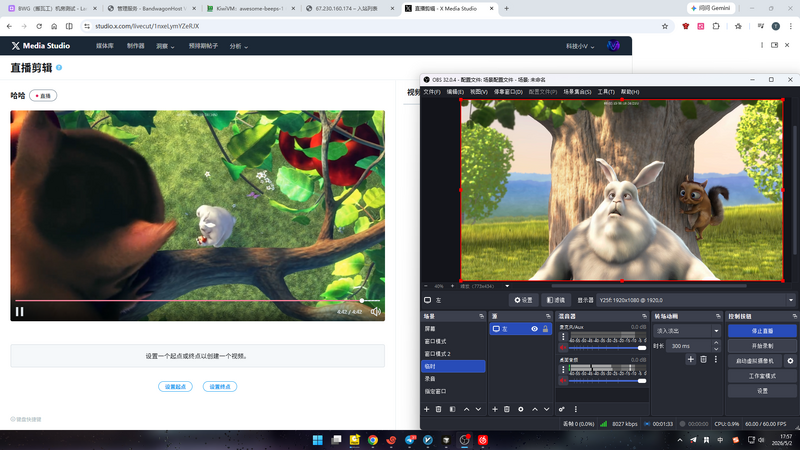Open scene filters icon in scenes panel

point(453,409)
